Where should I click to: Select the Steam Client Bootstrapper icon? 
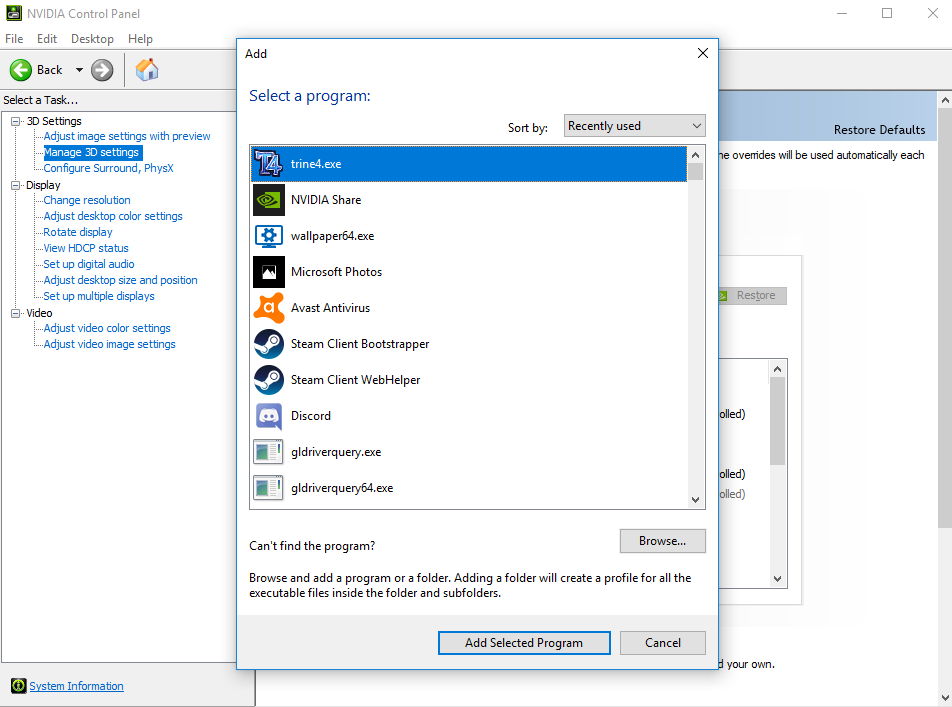click(268, 344)
